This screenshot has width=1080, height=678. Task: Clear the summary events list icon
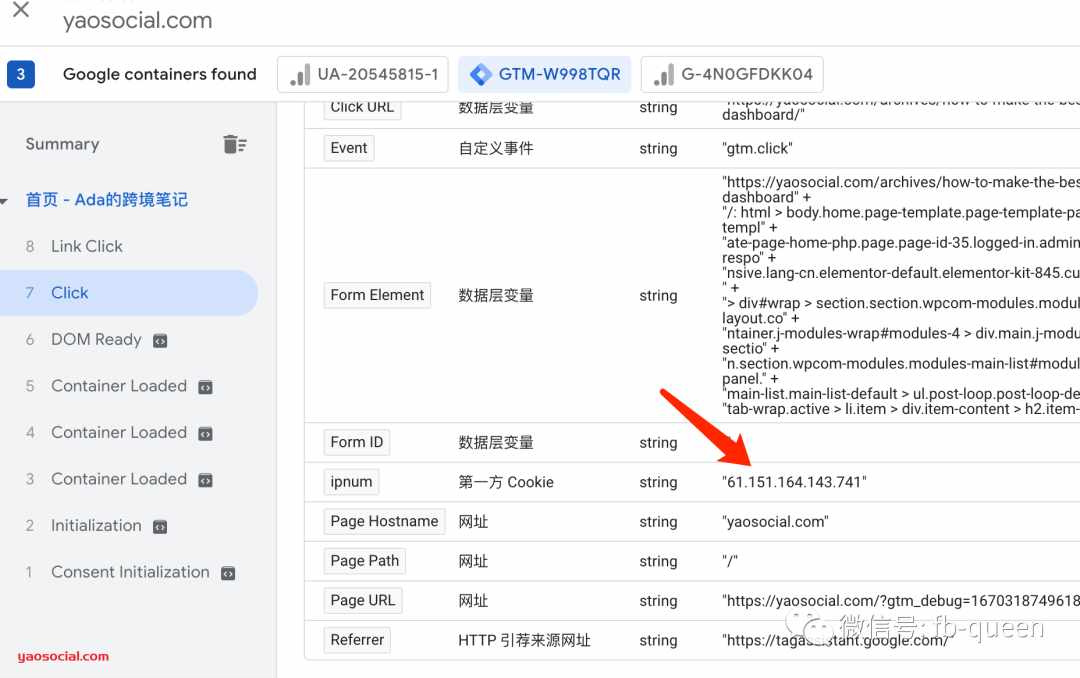point(235,144)
